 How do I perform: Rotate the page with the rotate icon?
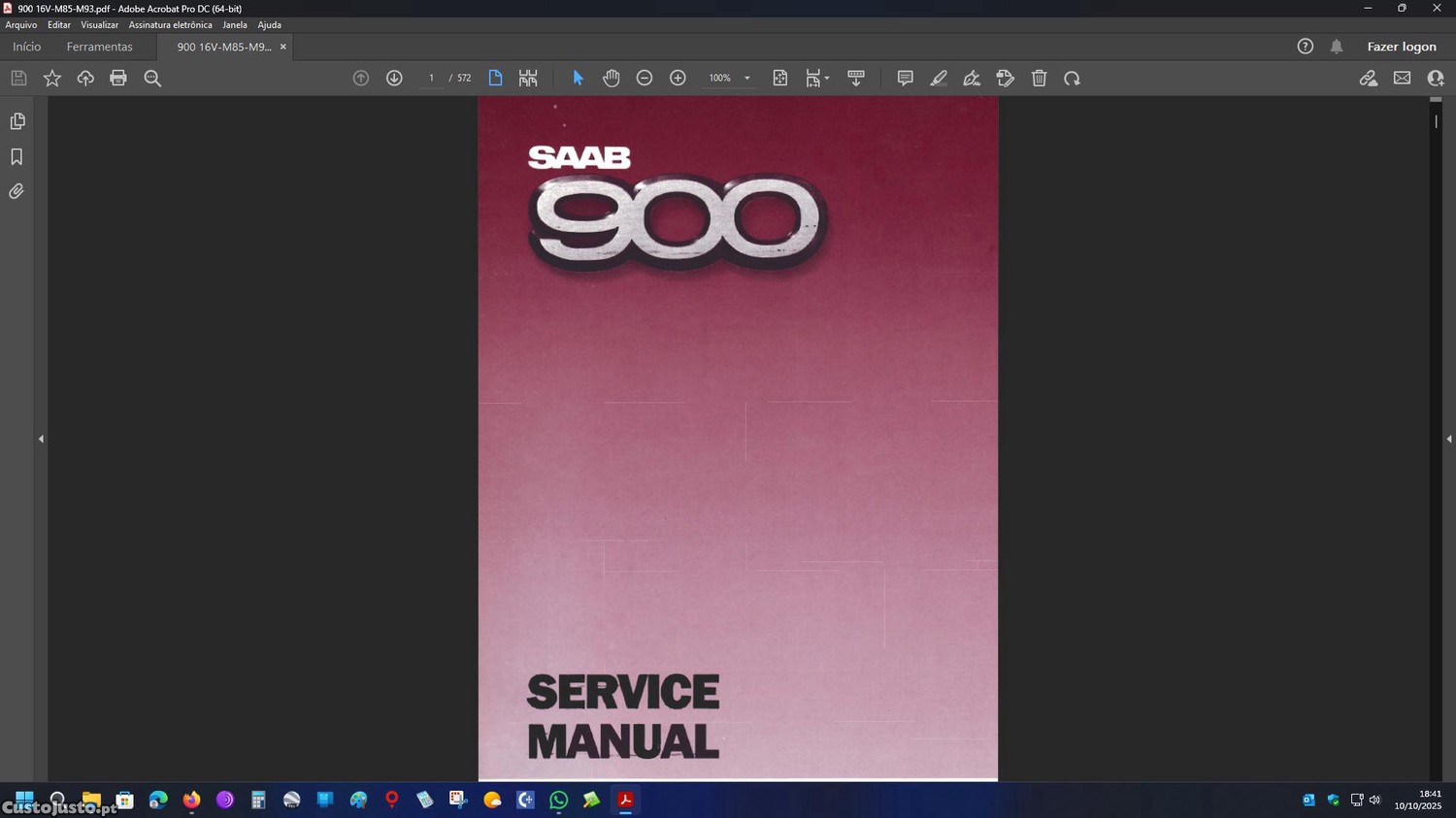click(x=1072, y=79)
